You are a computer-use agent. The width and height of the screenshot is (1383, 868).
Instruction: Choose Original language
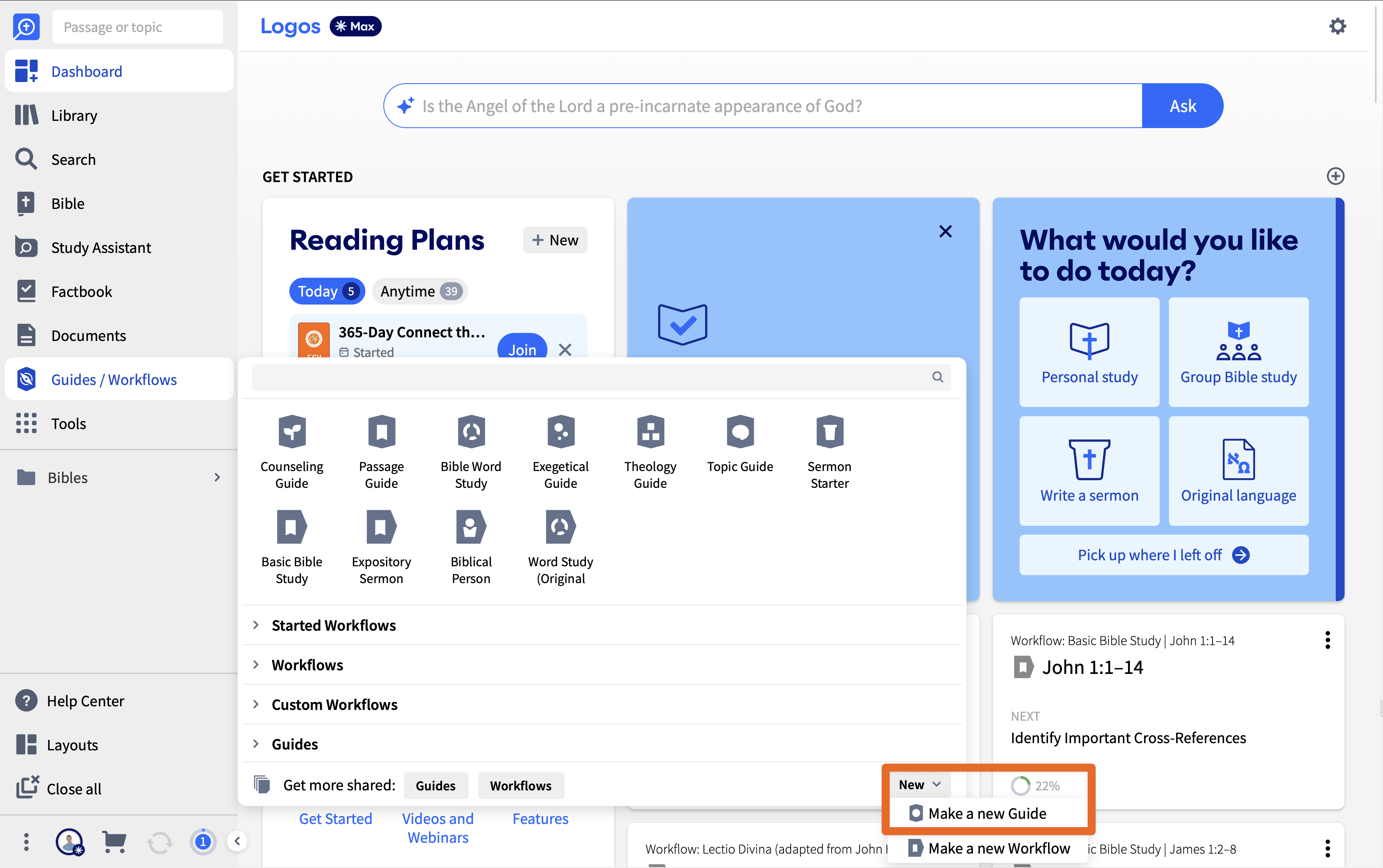coord(1238,471)
